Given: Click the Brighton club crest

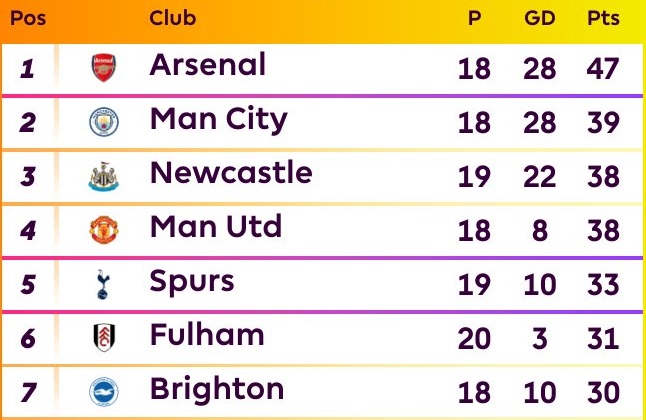Looking at the screenshot, I should tap(104, 392).
